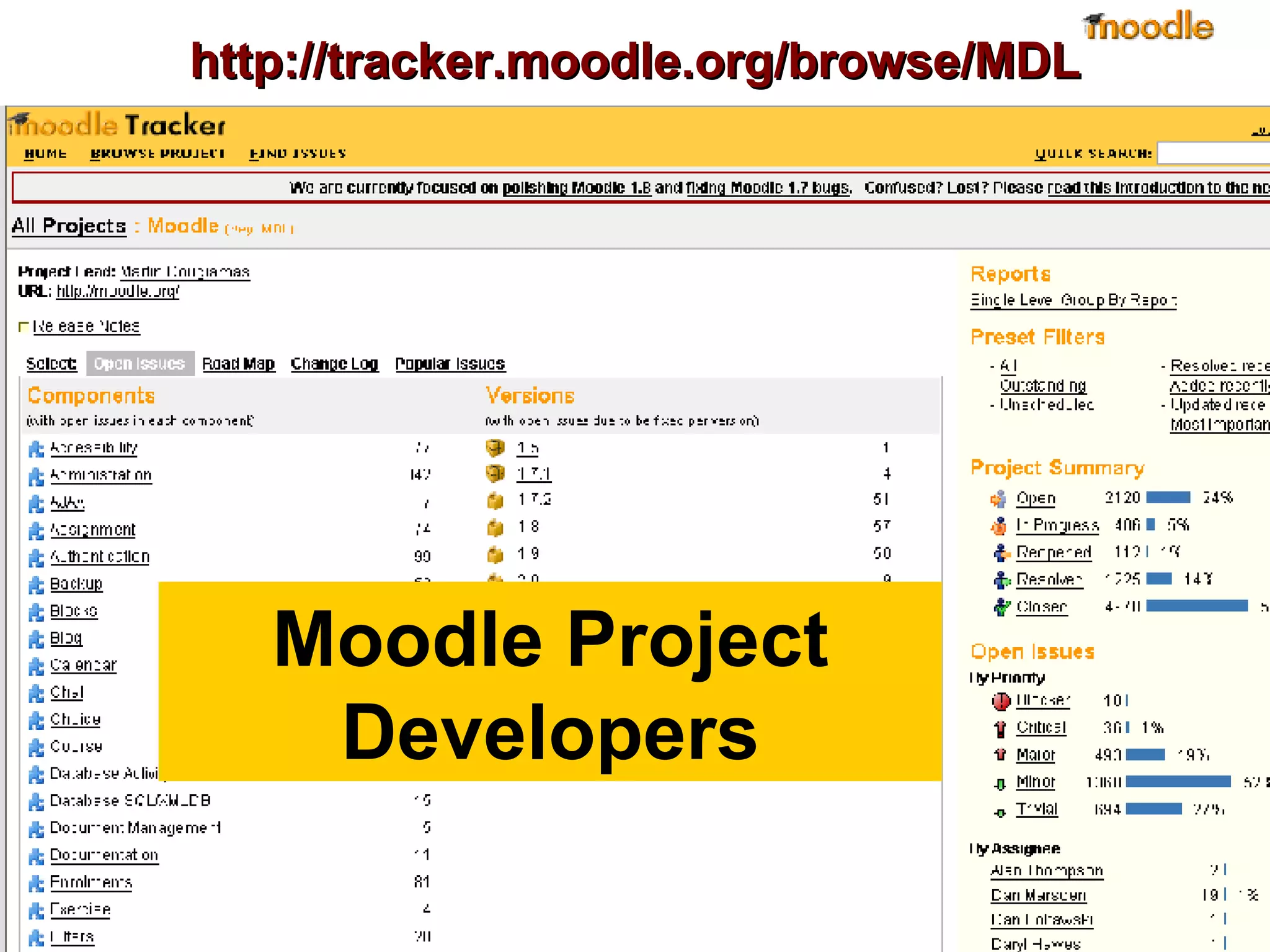This screenshot has width=1270, height=952.
Task: Switch to the Open Issues tab
Action: click(x=140, y=364)
